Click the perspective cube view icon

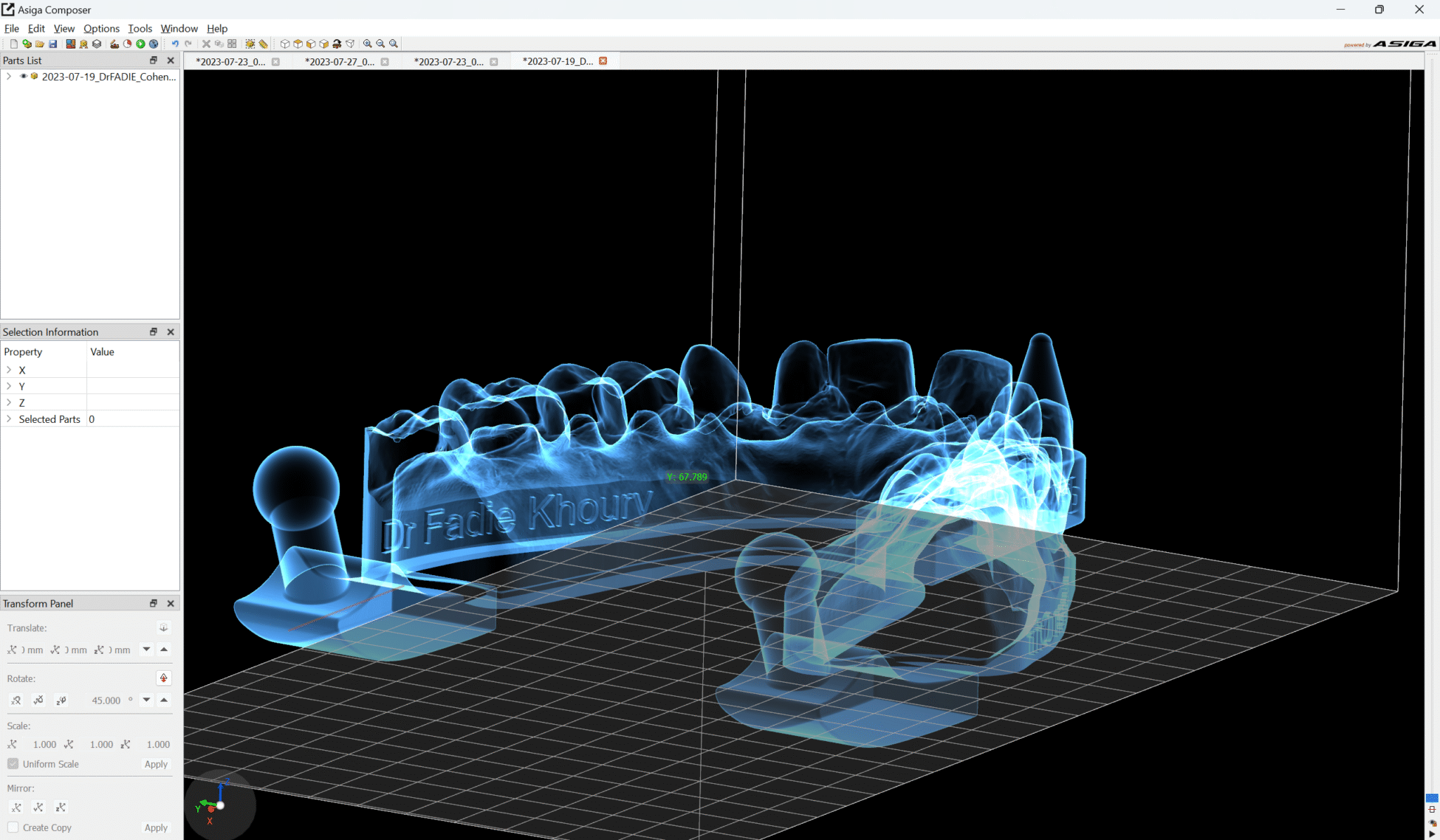click(350, 44)
